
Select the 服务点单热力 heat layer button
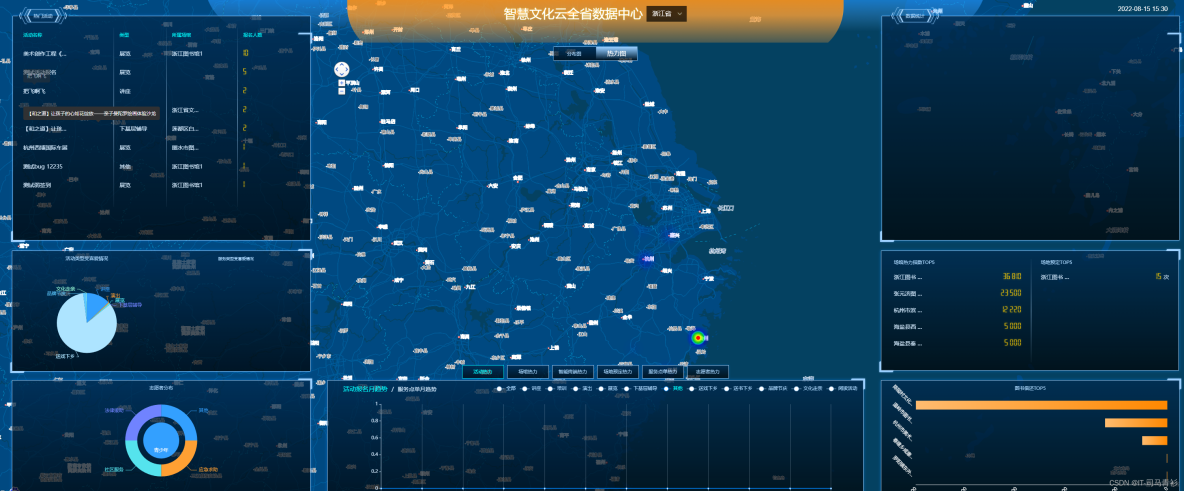pyautogui.click(x=662, y=372)
